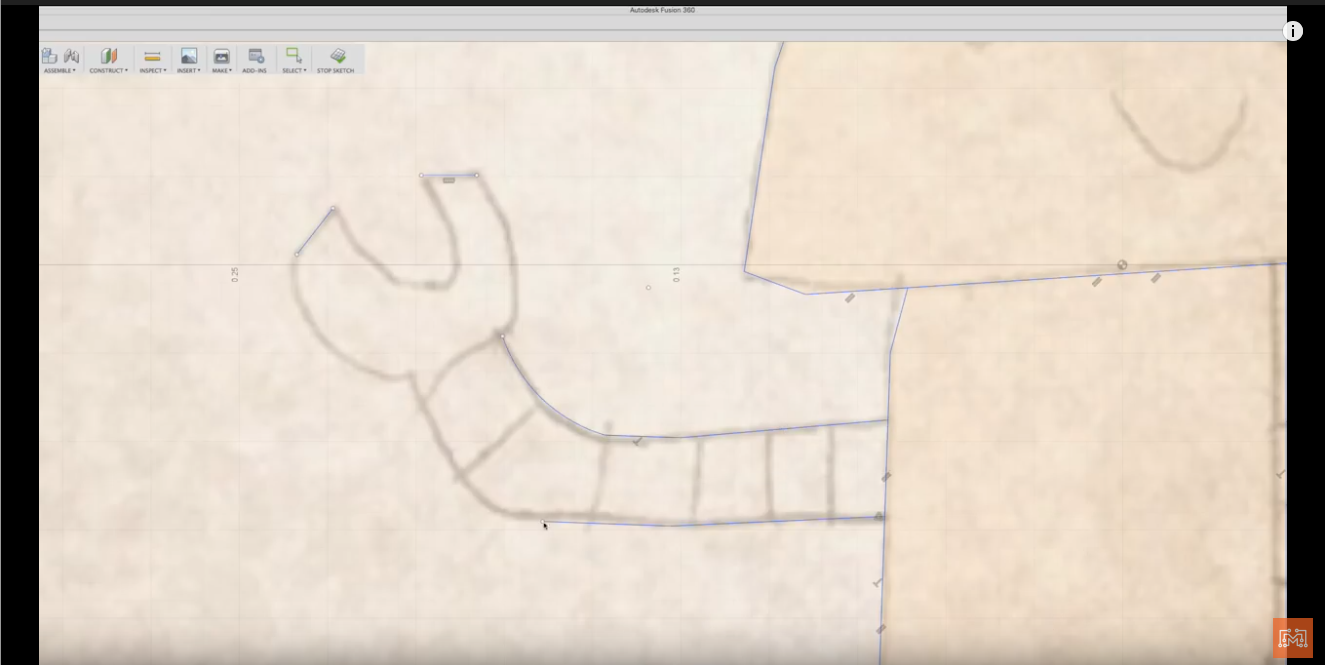Open the Make menu

point(230,70)
